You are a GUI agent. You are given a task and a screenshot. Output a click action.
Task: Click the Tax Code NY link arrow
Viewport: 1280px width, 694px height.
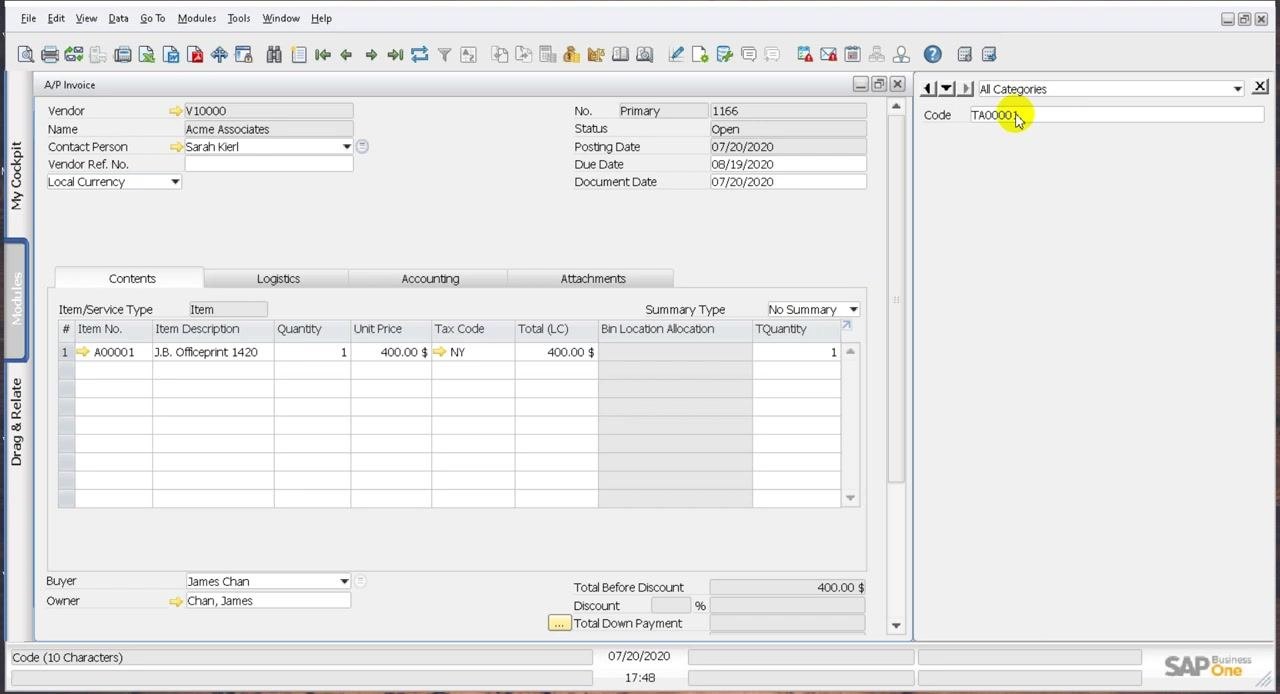pos(439,352)
